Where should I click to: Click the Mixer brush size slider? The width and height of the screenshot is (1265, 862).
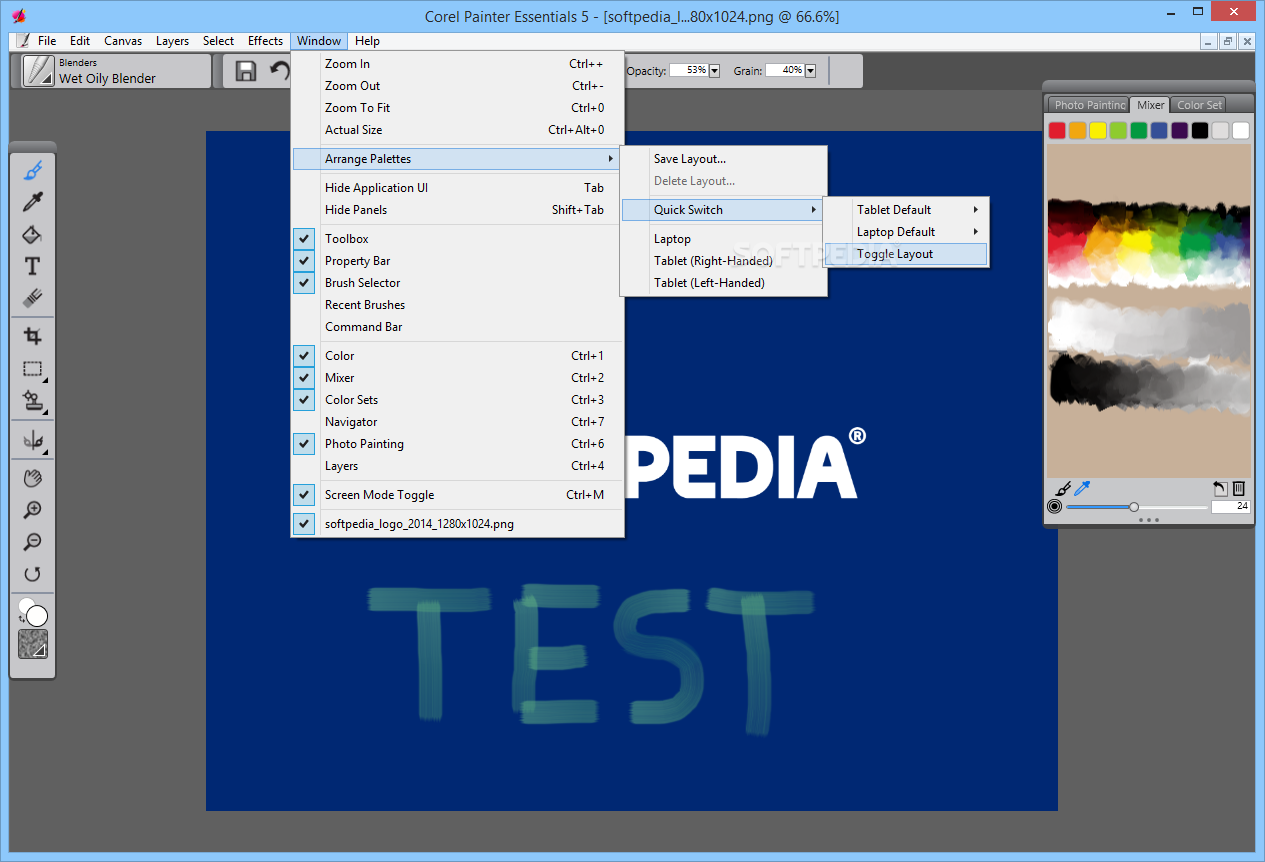(1136, 507)
